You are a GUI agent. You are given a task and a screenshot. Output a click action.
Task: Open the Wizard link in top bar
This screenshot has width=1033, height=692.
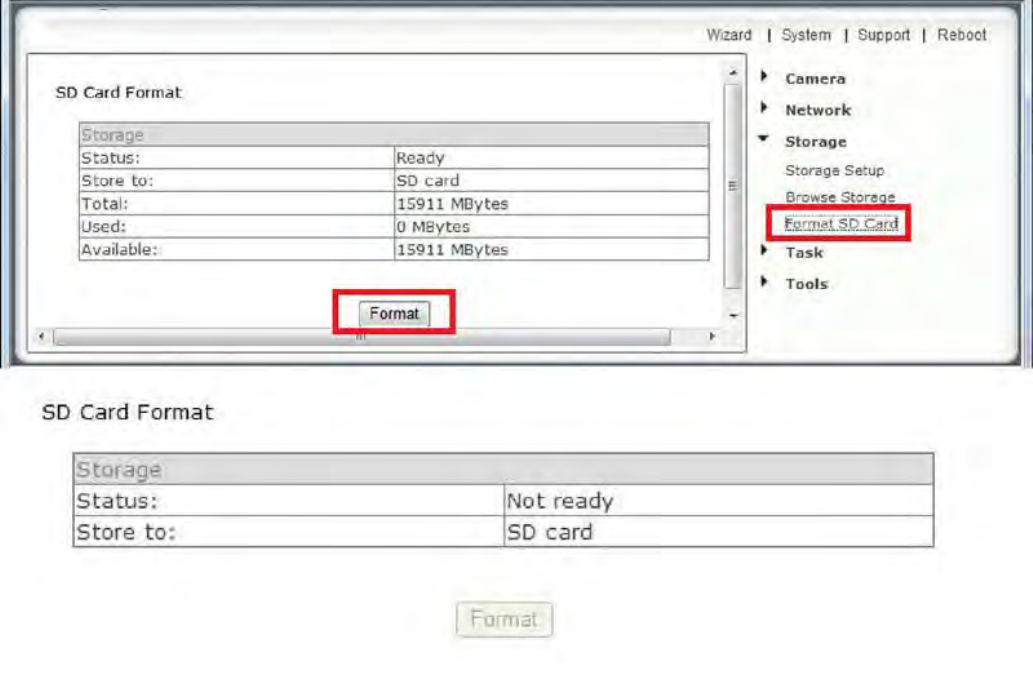[x=729, y=35]
